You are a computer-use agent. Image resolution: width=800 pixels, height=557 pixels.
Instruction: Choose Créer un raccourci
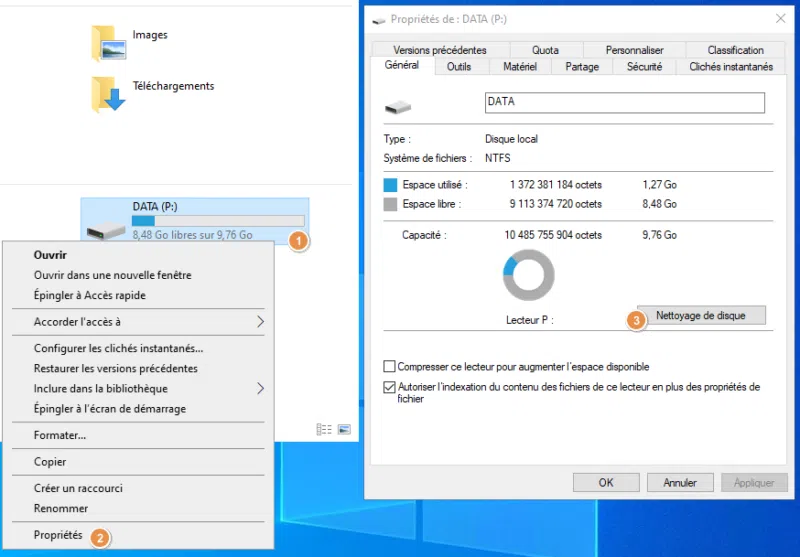point(138,488)
